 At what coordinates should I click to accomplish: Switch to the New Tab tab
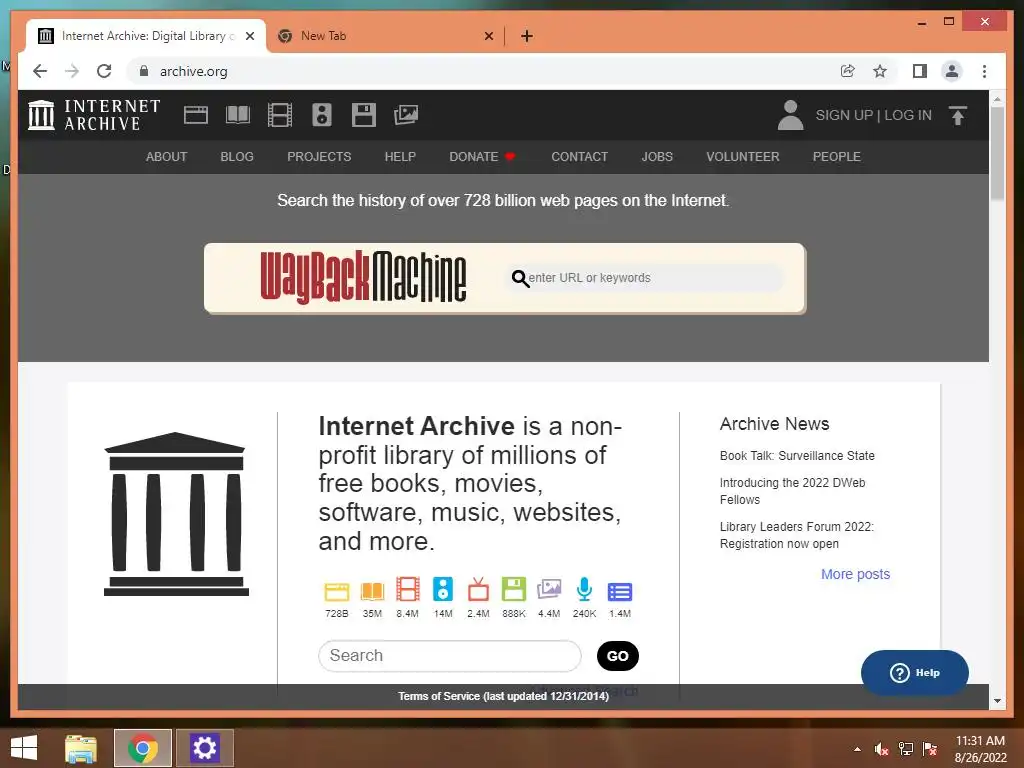(385, 36)
